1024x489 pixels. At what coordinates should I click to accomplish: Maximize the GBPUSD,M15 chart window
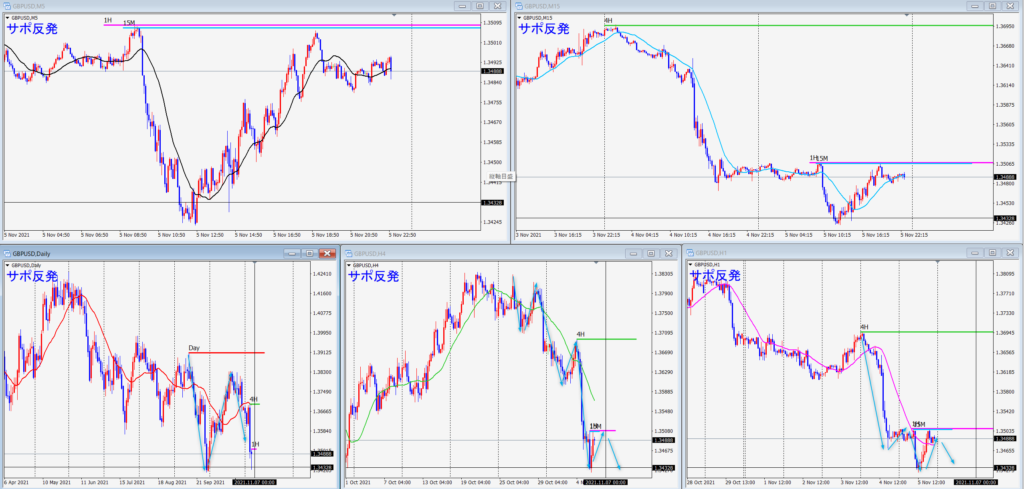coord(993,5)
